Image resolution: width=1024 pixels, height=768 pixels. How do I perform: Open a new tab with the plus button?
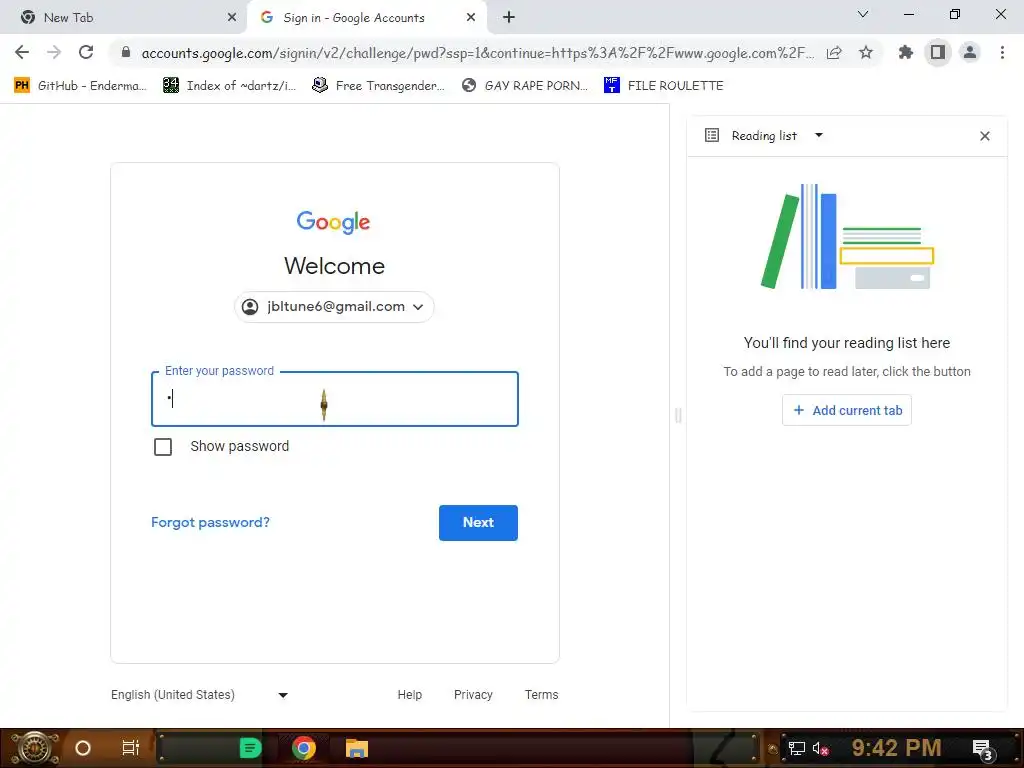click(x=509, y=18)
